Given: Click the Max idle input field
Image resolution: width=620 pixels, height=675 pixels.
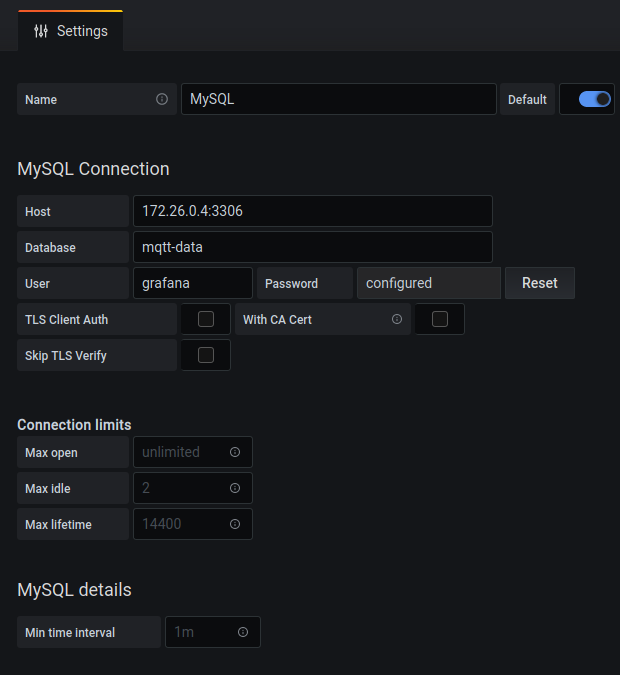Looking at the screenshot, I should pos(193,488).
